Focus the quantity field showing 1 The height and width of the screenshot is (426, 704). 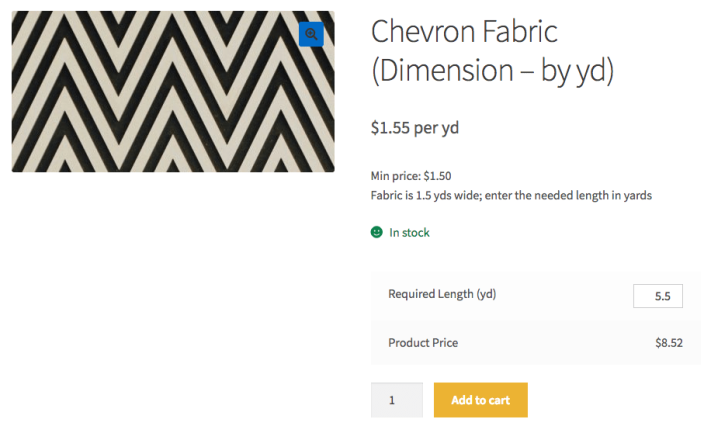[396, 400]
